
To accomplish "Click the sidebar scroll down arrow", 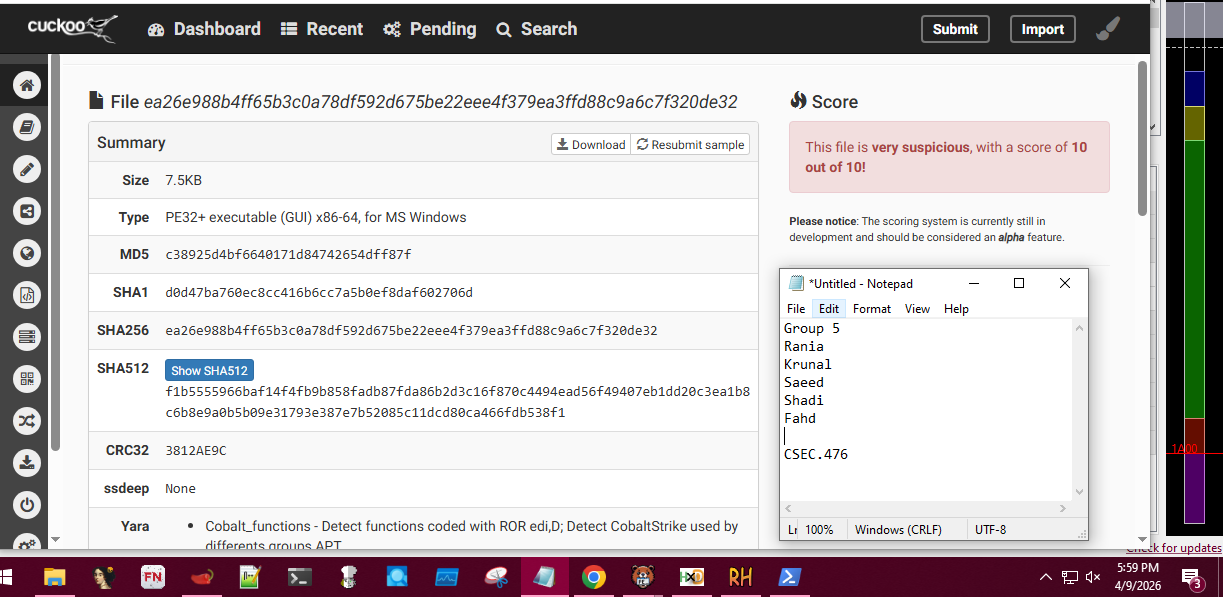I will point(55,539).
